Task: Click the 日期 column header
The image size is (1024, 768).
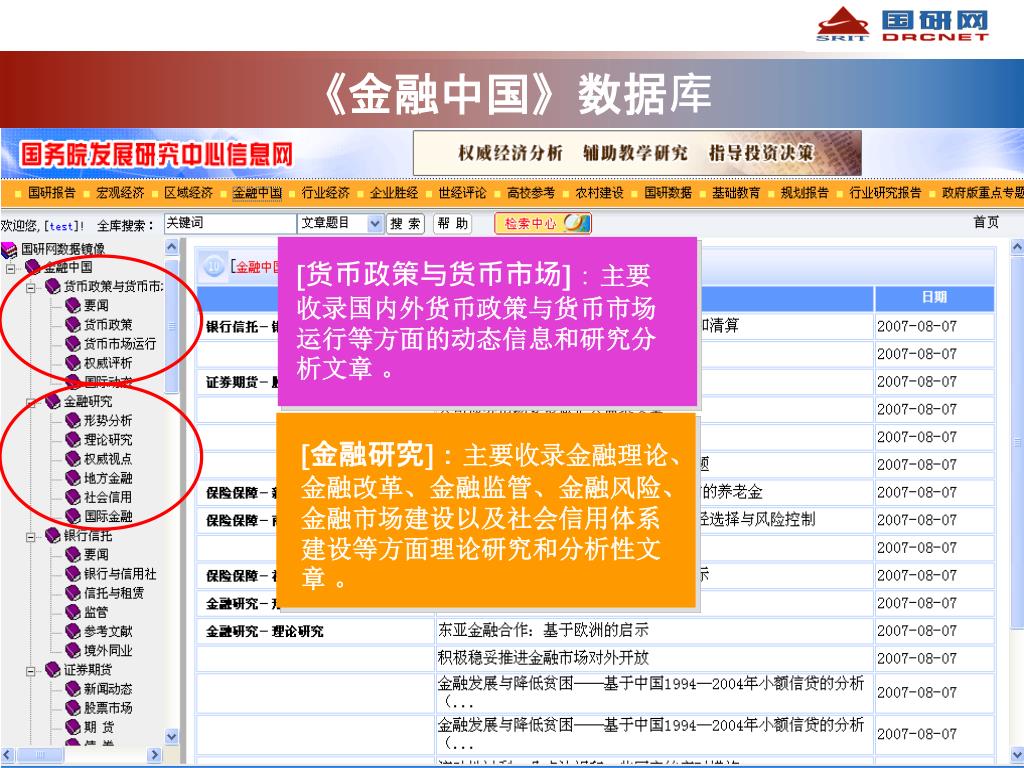Action: [935, 297]
